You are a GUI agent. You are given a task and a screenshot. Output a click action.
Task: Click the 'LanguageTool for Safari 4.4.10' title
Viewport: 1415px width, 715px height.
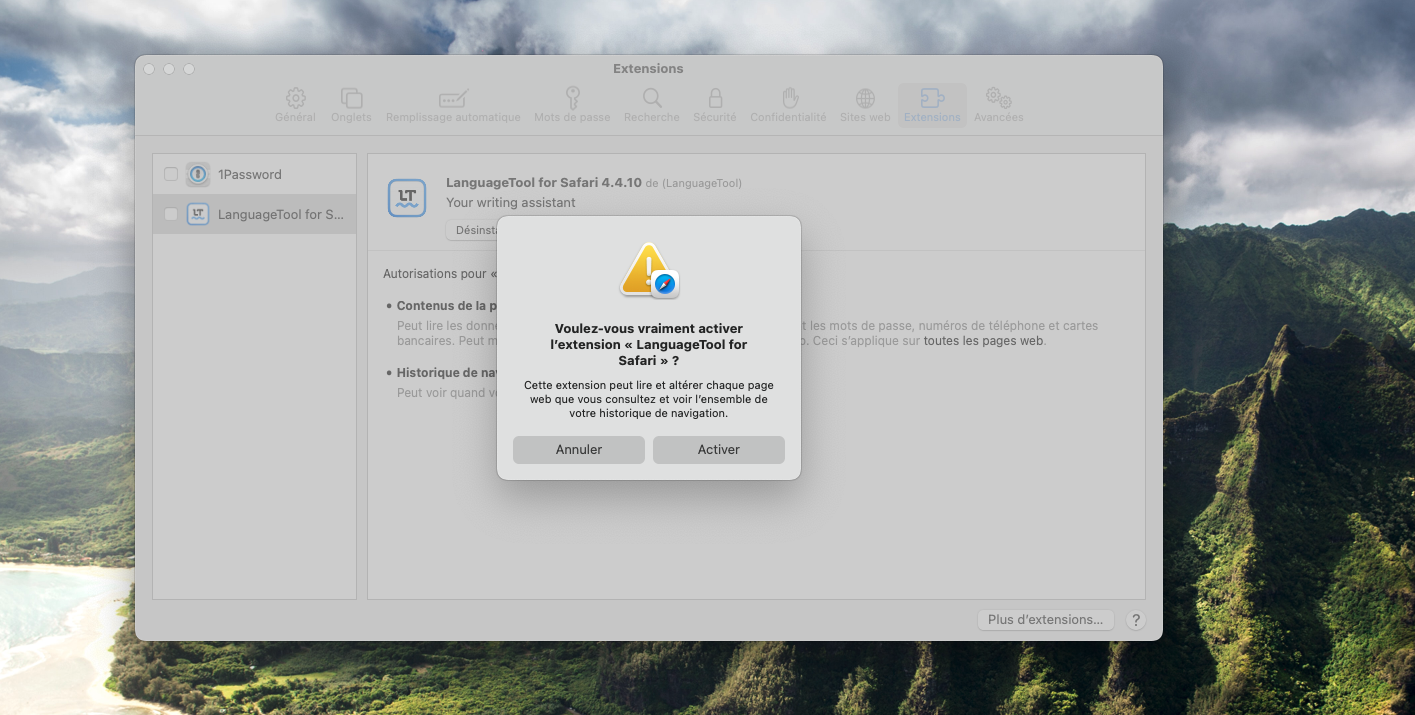(544, 182)
